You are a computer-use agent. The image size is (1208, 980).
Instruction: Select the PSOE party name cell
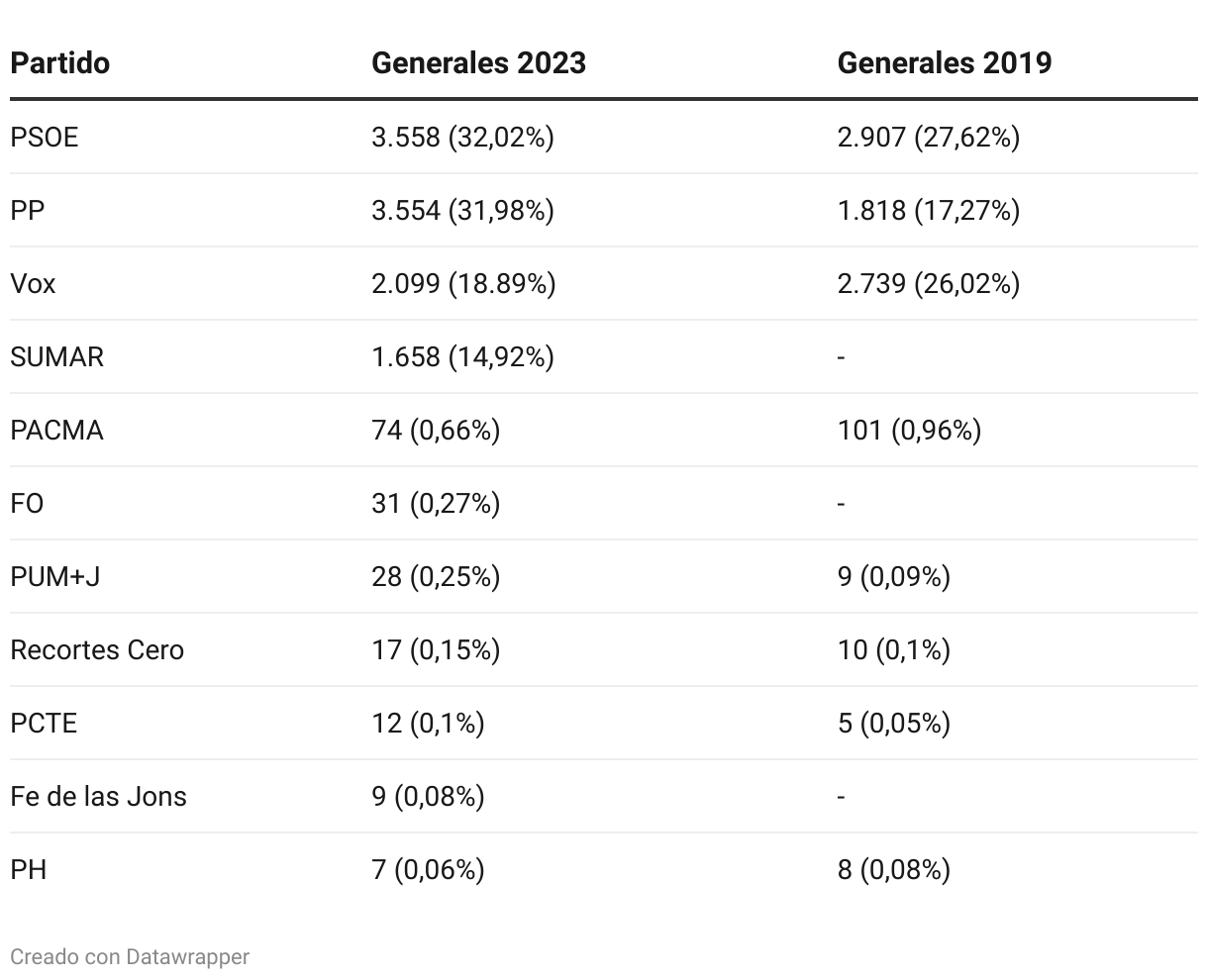(x=44, y=138)
